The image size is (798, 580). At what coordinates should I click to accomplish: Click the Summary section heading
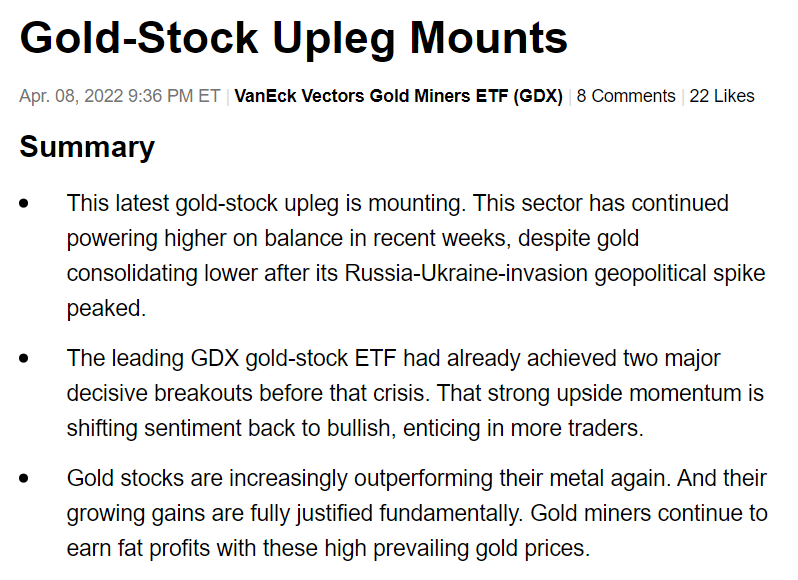[x=87, y=147]
